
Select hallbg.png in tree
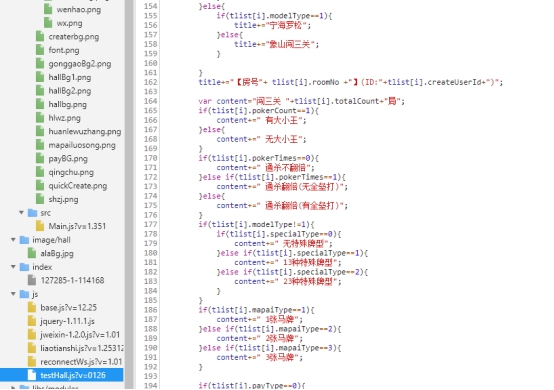click(x=67, y=105)
